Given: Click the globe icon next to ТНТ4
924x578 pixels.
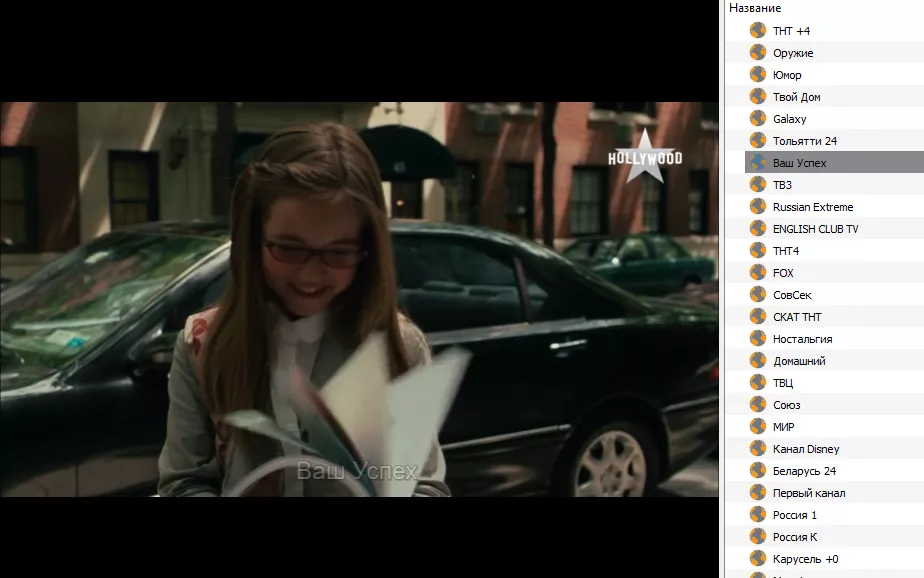Looking at the screenshot, I should coord(758,250).
